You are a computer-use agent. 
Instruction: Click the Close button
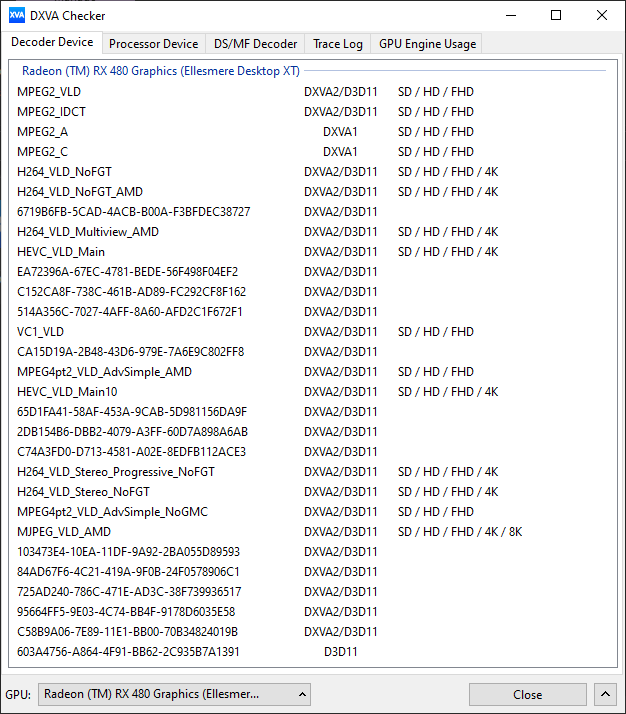tap(528, 694)
